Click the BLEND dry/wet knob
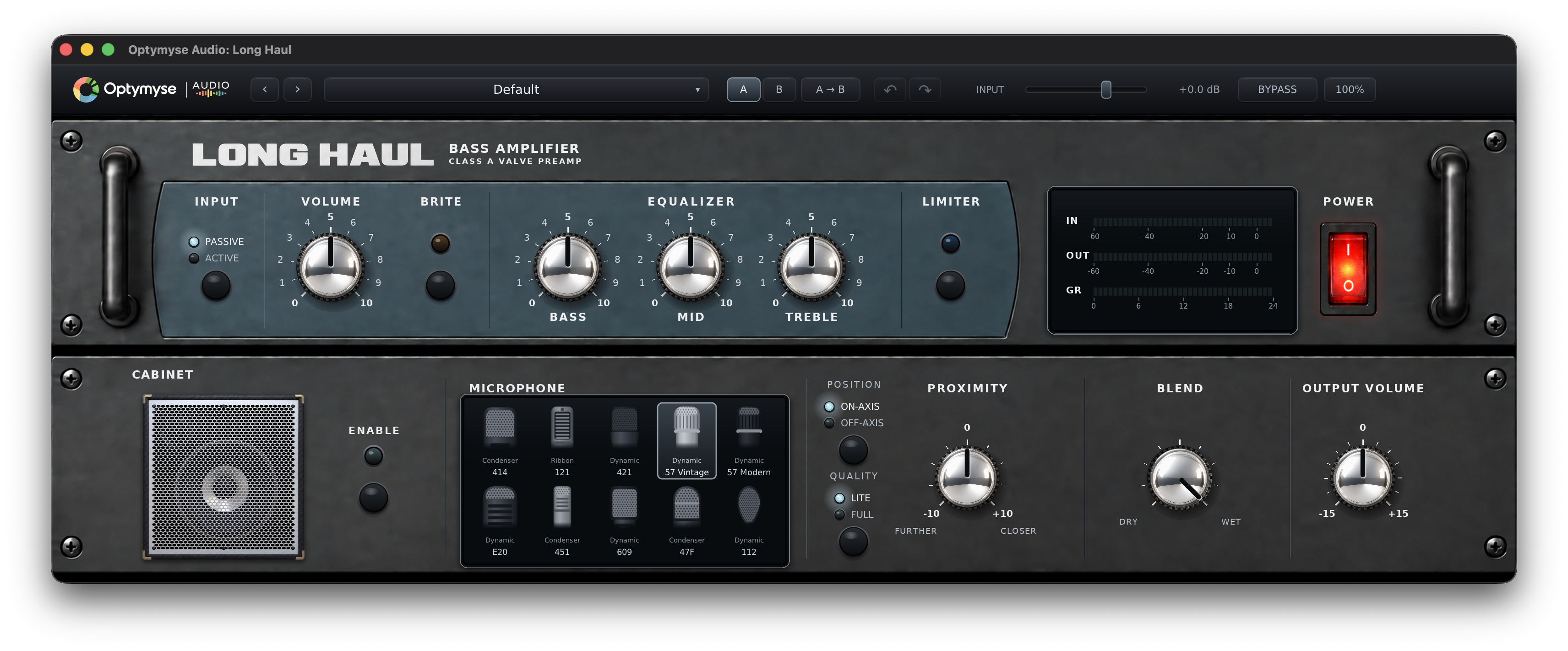Image resolution: width=1568 pixels, height=651 pixels. pyautogui.click(x=1180, y=478)
